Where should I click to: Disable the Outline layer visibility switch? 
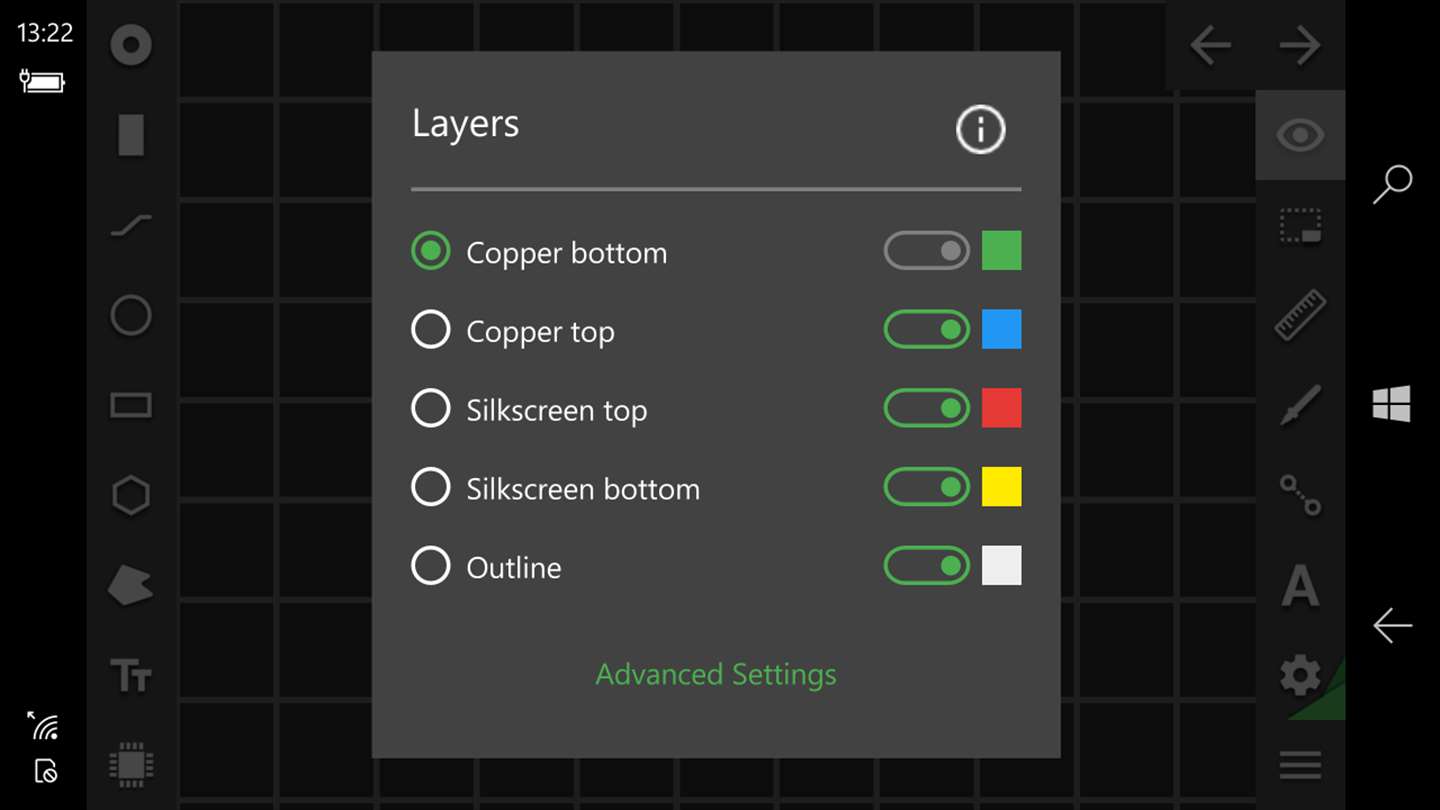(926, 566)
